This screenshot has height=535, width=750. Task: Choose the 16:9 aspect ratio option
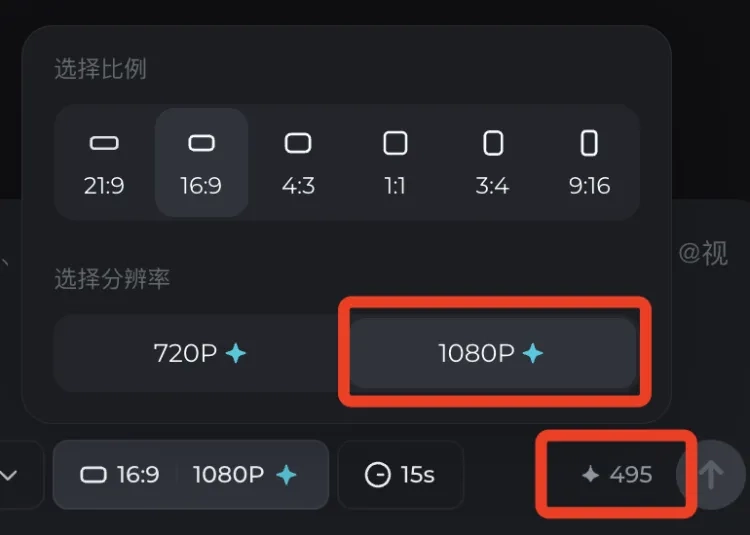(x=201, y=162)
